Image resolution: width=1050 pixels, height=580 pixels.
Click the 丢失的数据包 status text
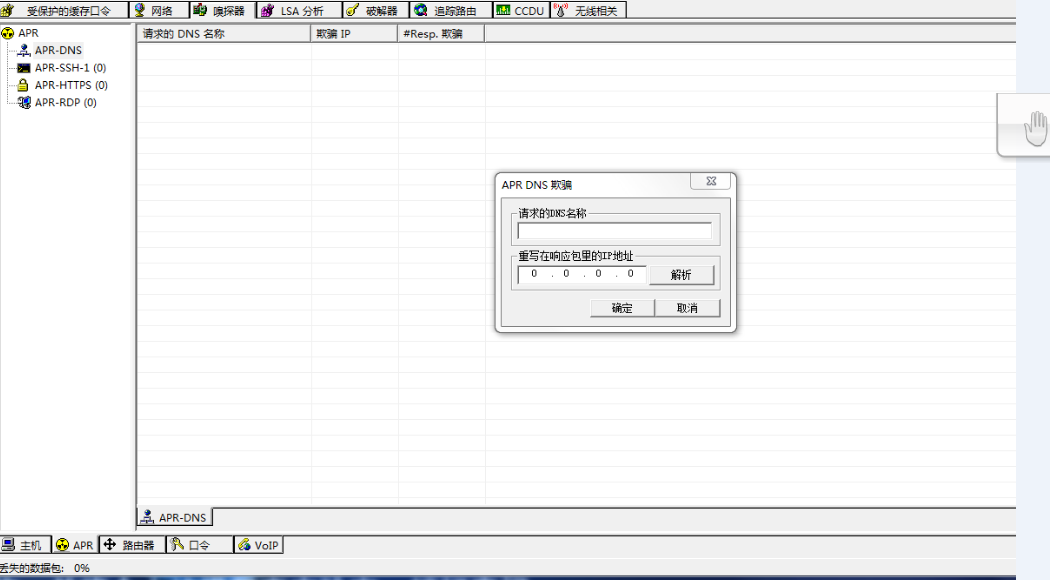(32, 568)
